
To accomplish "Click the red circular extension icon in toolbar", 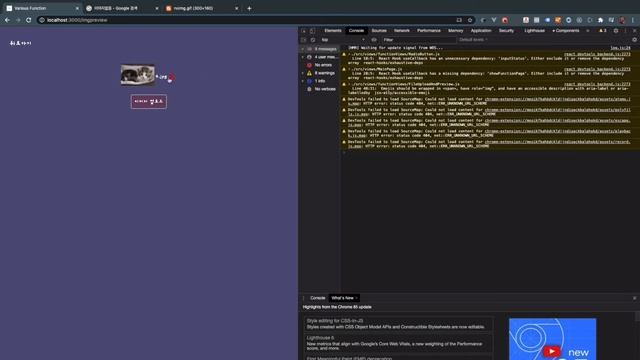I will coord(505,20).
